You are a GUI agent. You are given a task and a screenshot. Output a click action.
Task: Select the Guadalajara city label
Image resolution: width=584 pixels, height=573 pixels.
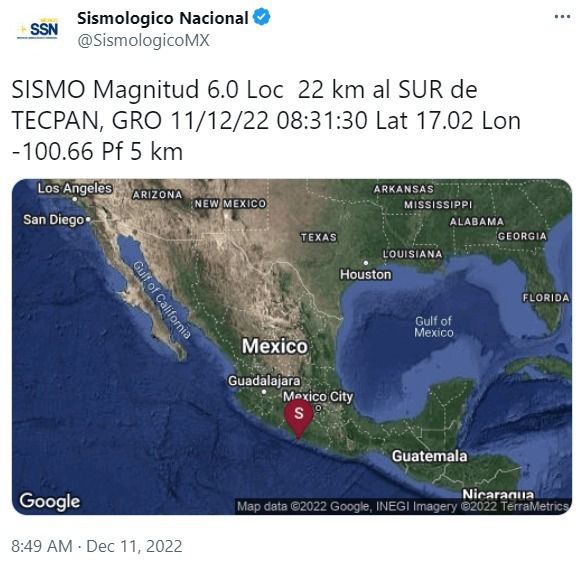tap(264, 381)
